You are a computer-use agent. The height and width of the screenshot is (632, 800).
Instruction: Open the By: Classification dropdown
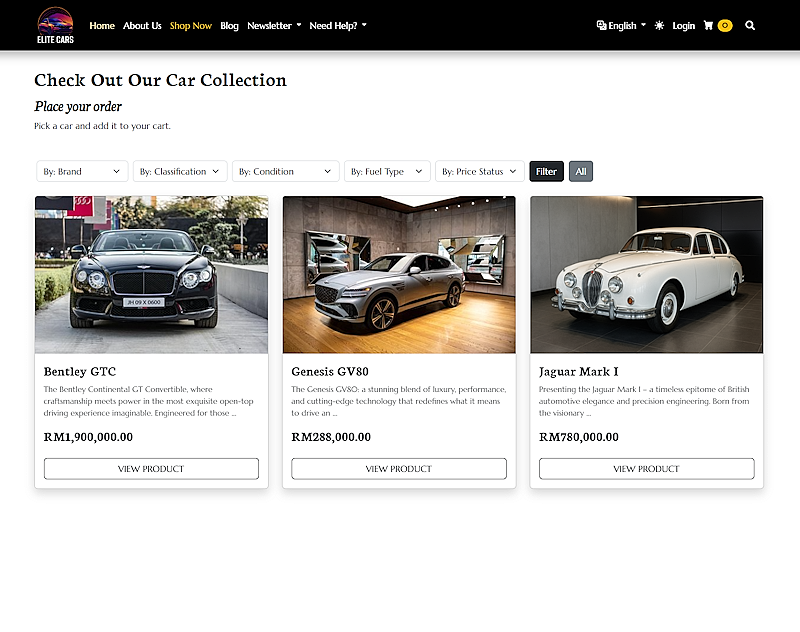(x=180, y=171)
